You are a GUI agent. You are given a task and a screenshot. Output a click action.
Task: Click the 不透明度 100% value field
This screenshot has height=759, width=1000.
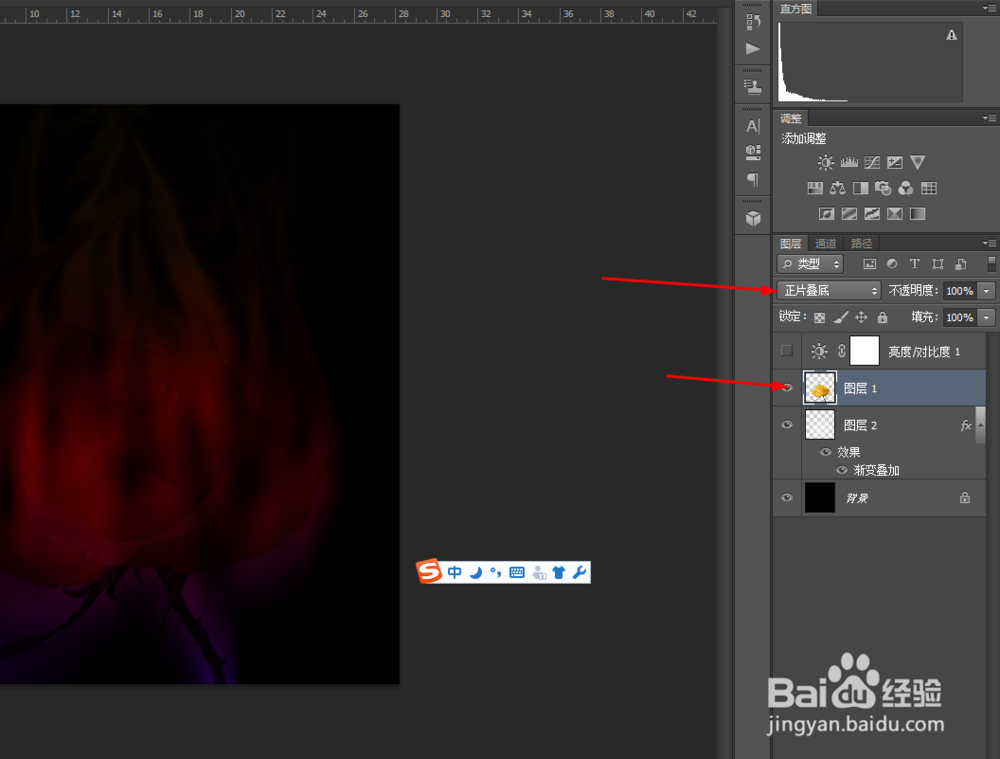tap(960, 291)
